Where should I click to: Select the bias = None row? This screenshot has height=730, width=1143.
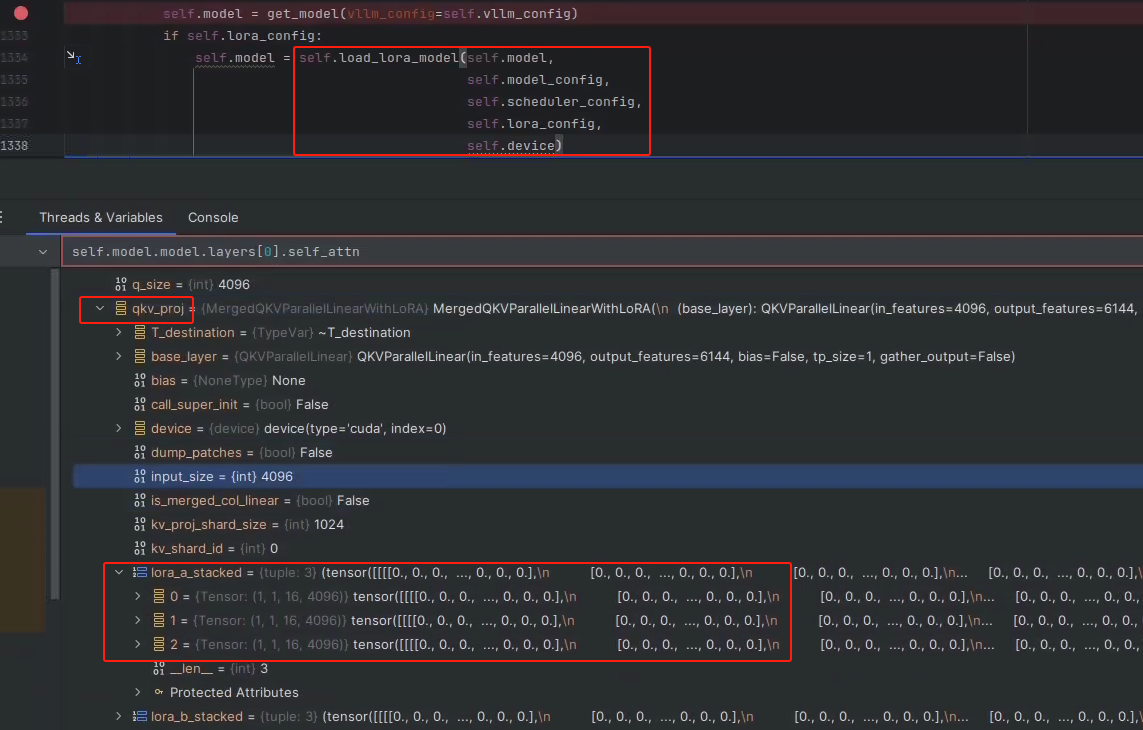(608, 381)
